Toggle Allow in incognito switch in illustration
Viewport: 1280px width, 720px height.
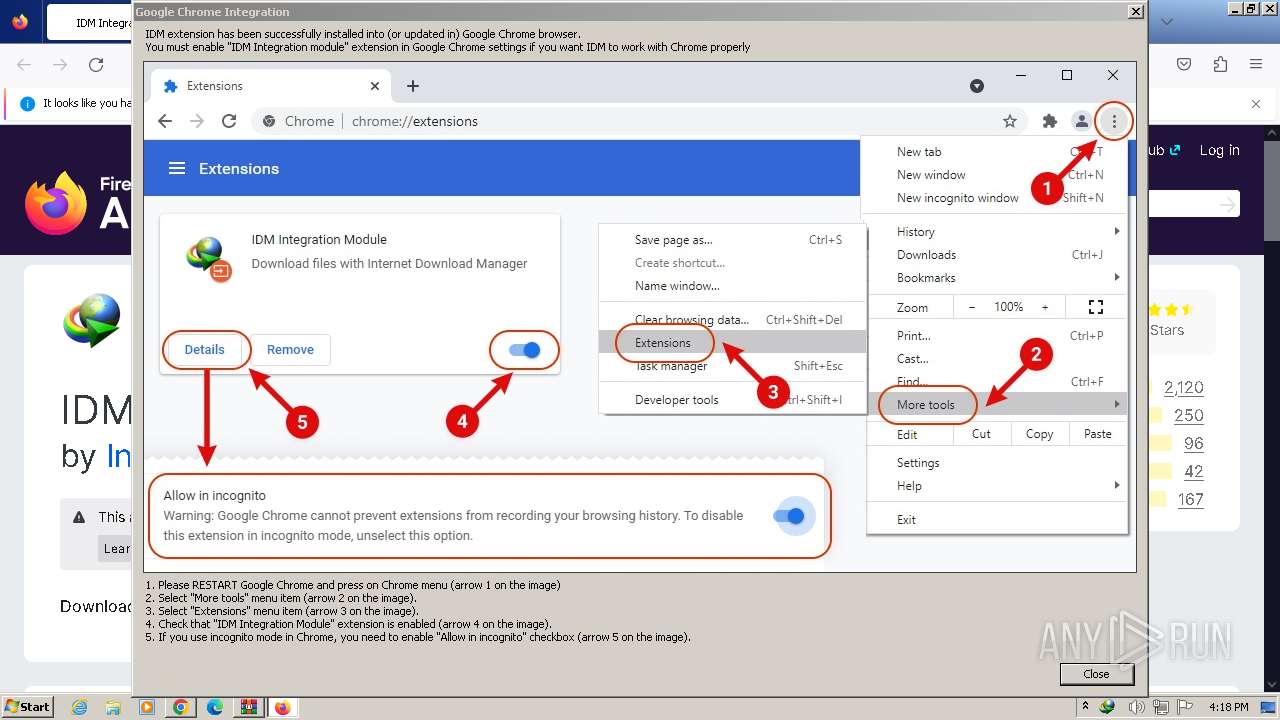[x=789, y=516]
